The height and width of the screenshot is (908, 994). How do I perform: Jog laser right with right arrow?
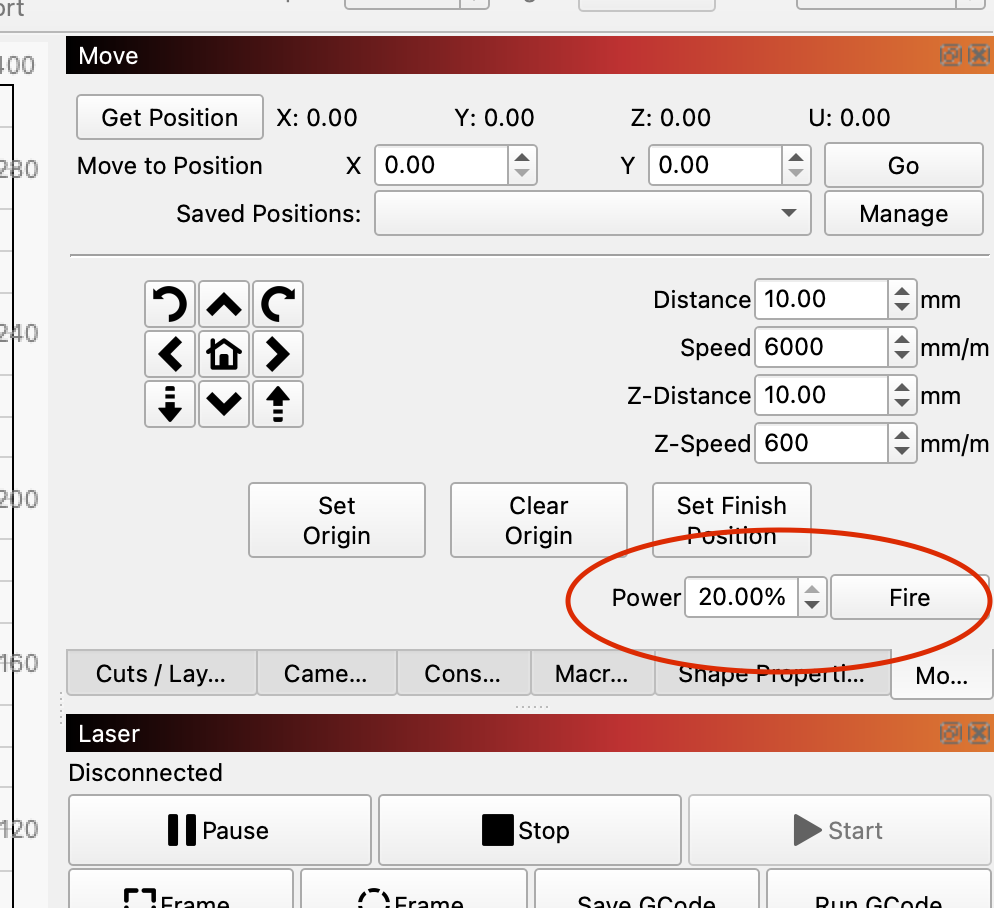click(x=277, y=353)
